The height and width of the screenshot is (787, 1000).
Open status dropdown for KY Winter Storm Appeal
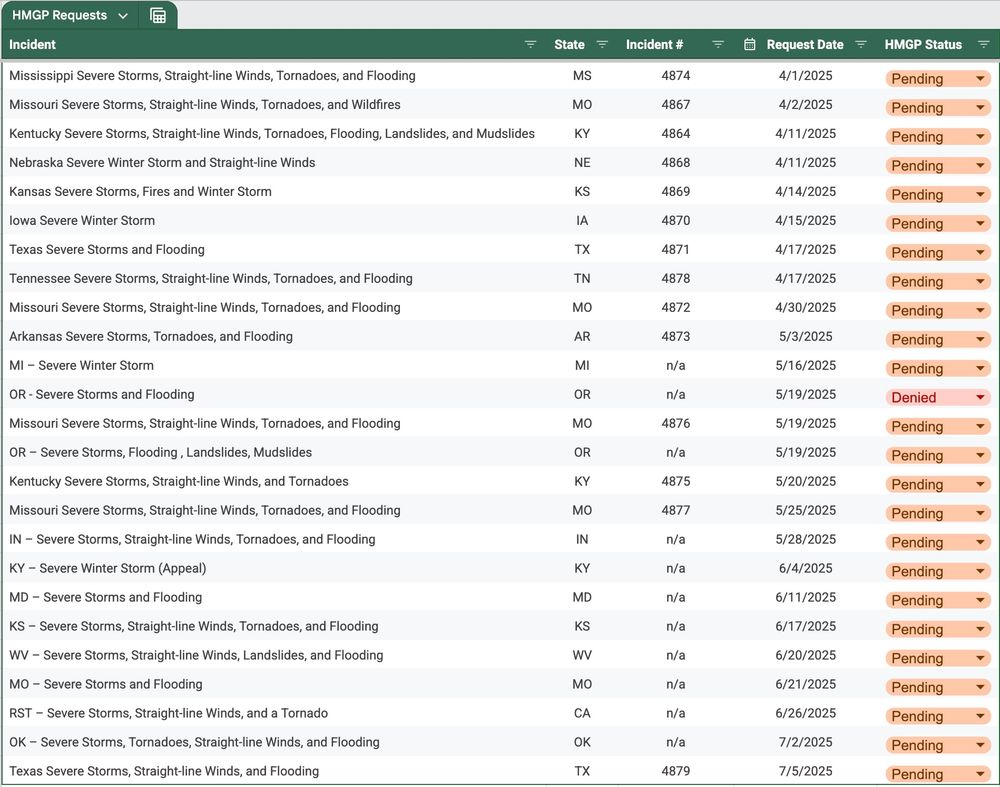(x=938, y=571)
